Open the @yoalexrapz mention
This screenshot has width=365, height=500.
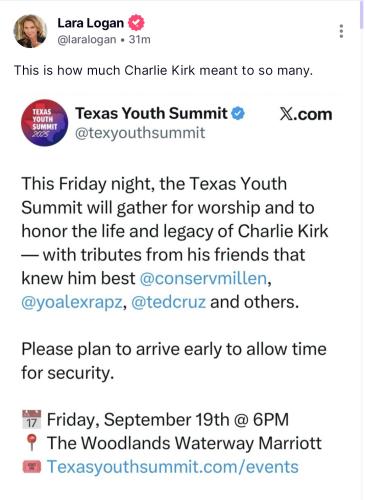[x=72, y=302]
